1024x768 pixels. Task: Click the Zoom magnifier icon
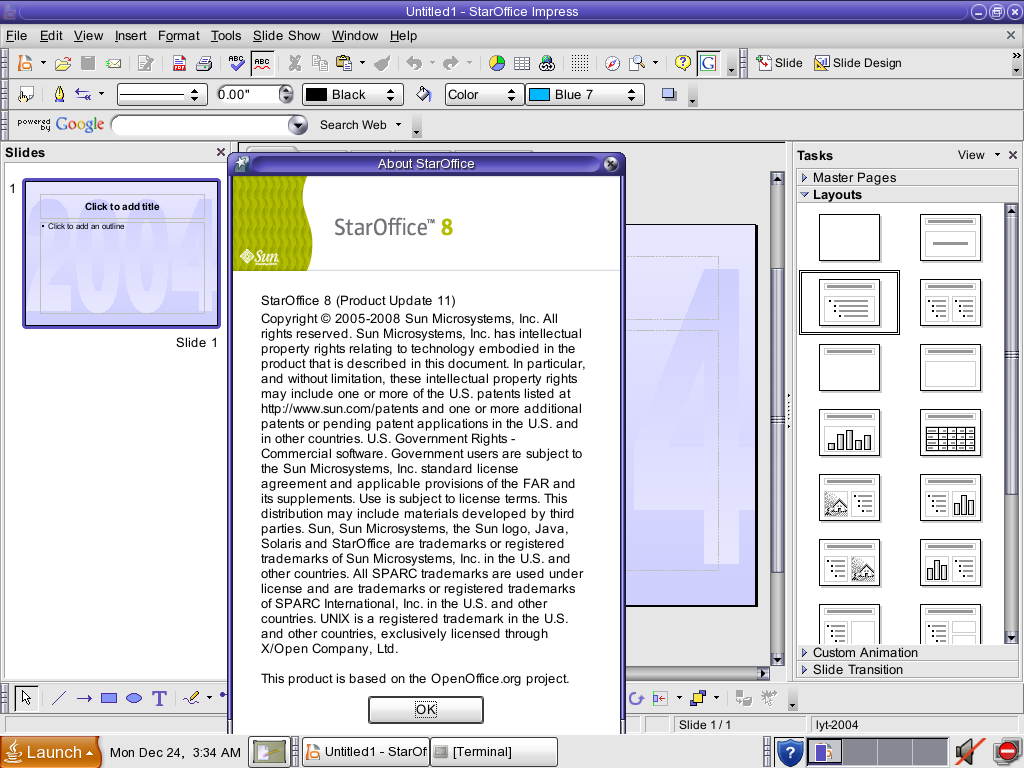tap(637, 63)
